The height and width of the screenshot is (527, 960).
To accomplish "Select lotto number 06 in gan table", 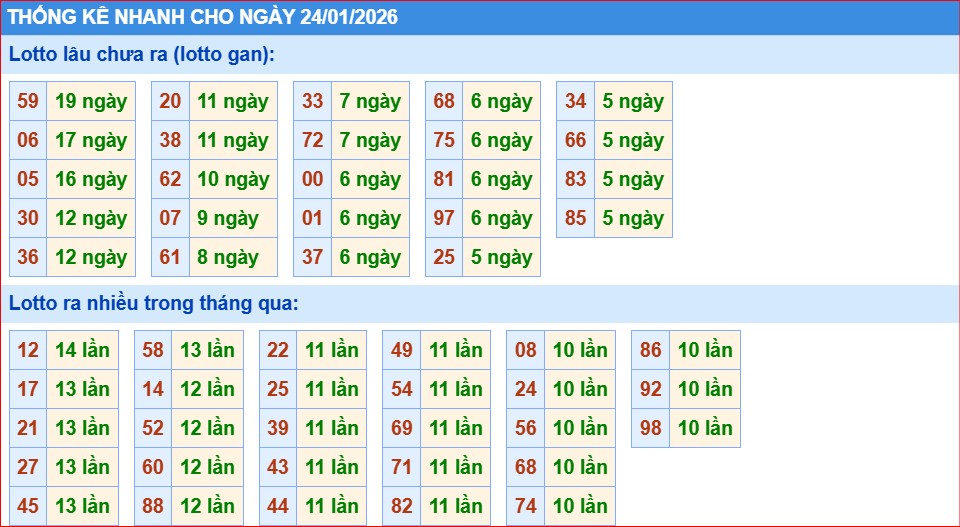I will [x=28, y=140].
